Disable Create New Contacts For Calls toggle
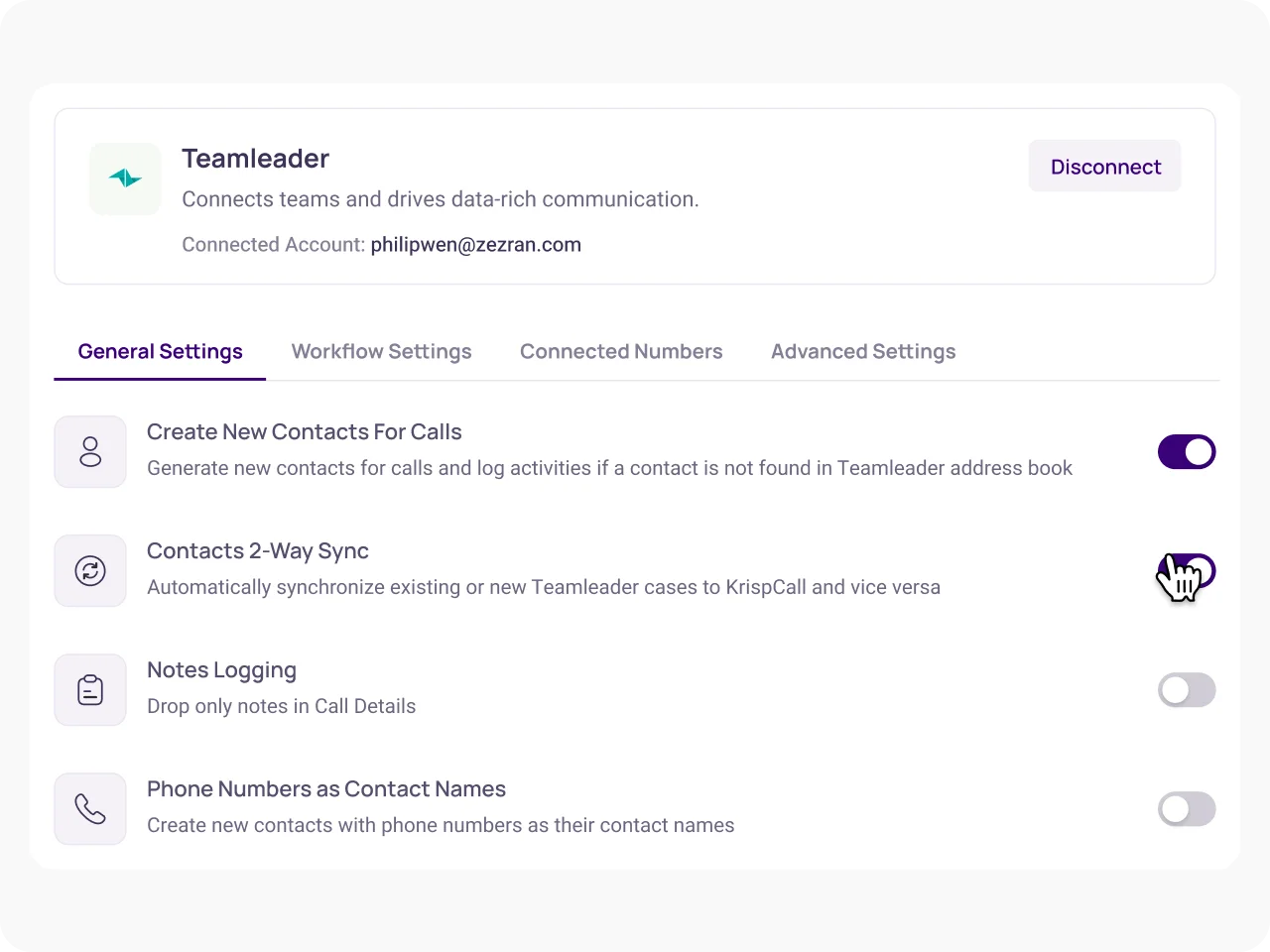Screen dimensions: 1270x952 1187,452
